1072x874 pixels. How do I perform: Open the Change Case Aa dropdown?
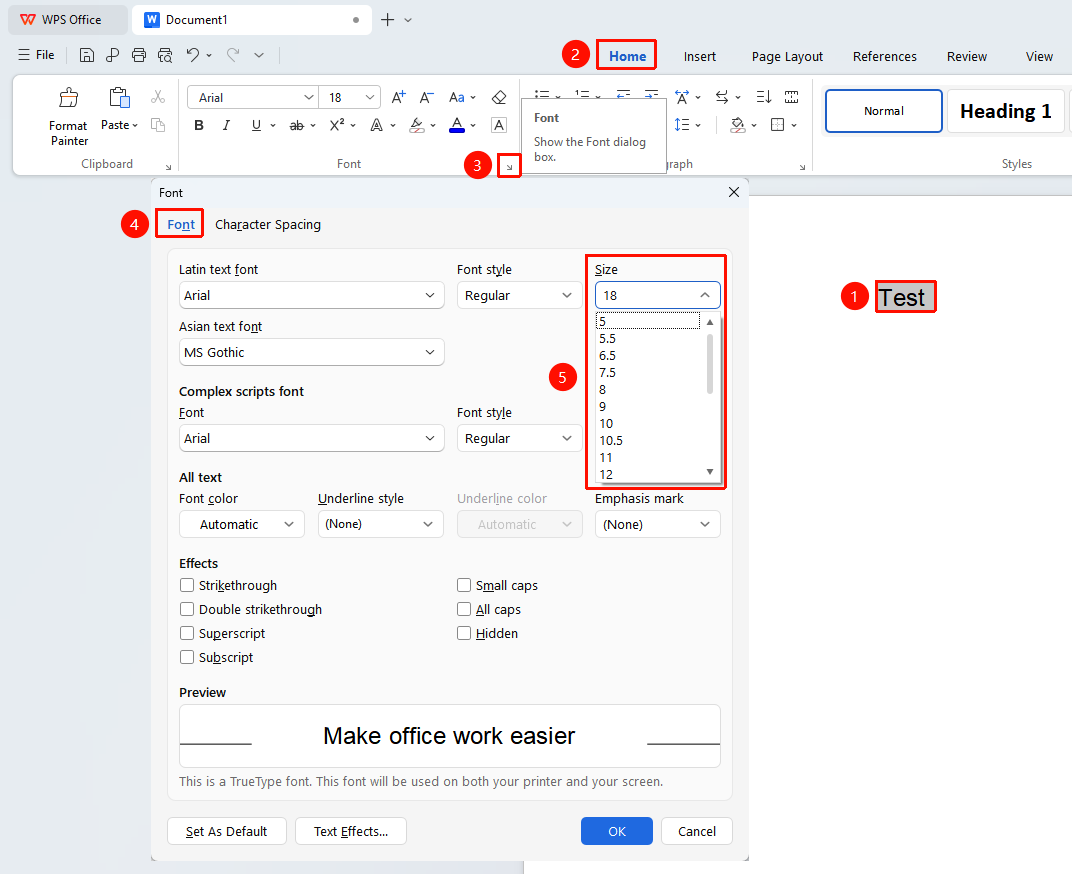pyautogui.click(x=462, y=98)
